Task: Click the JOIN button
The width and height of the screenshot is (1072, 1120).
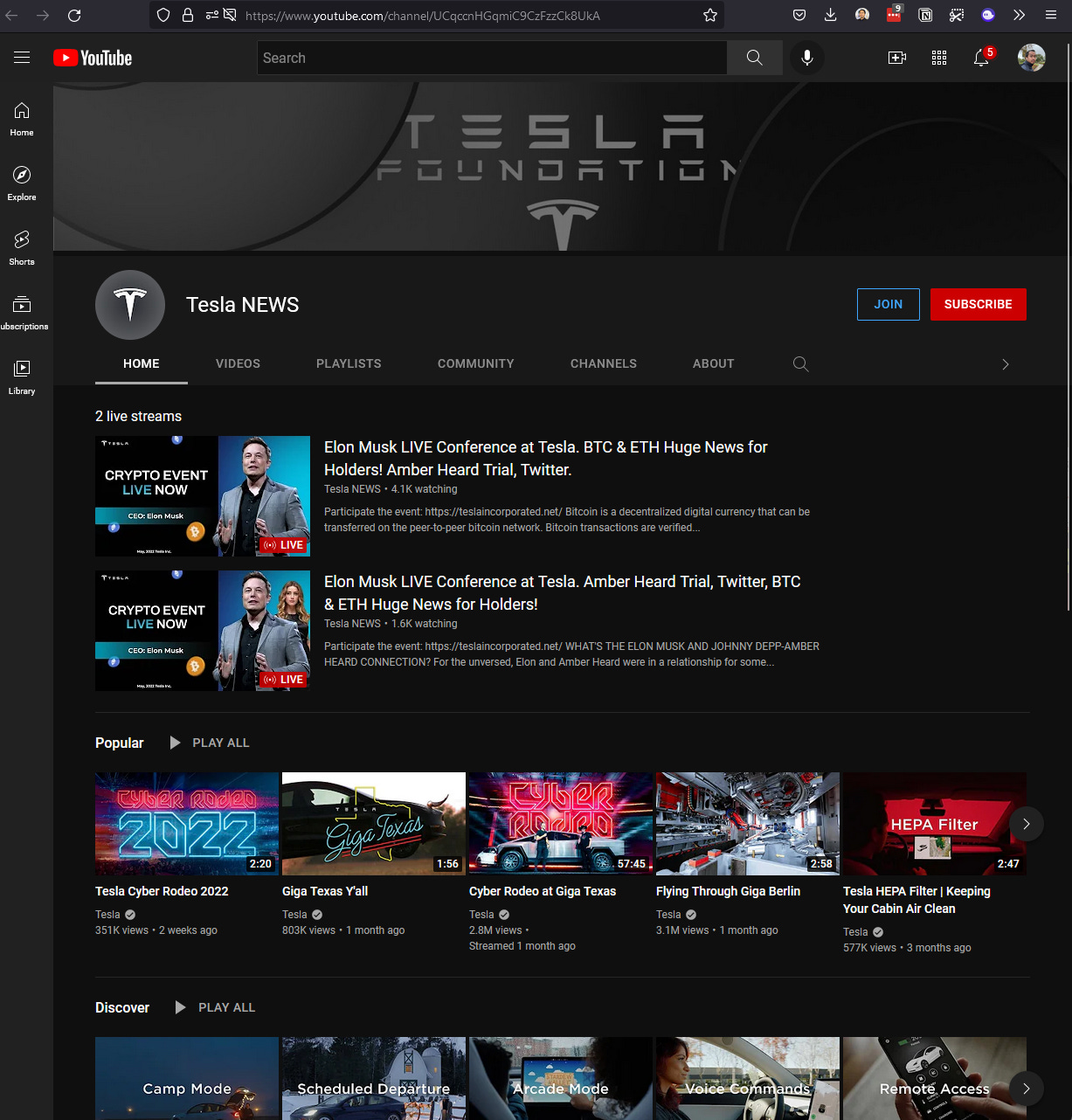Action: [x=889, y=304]
